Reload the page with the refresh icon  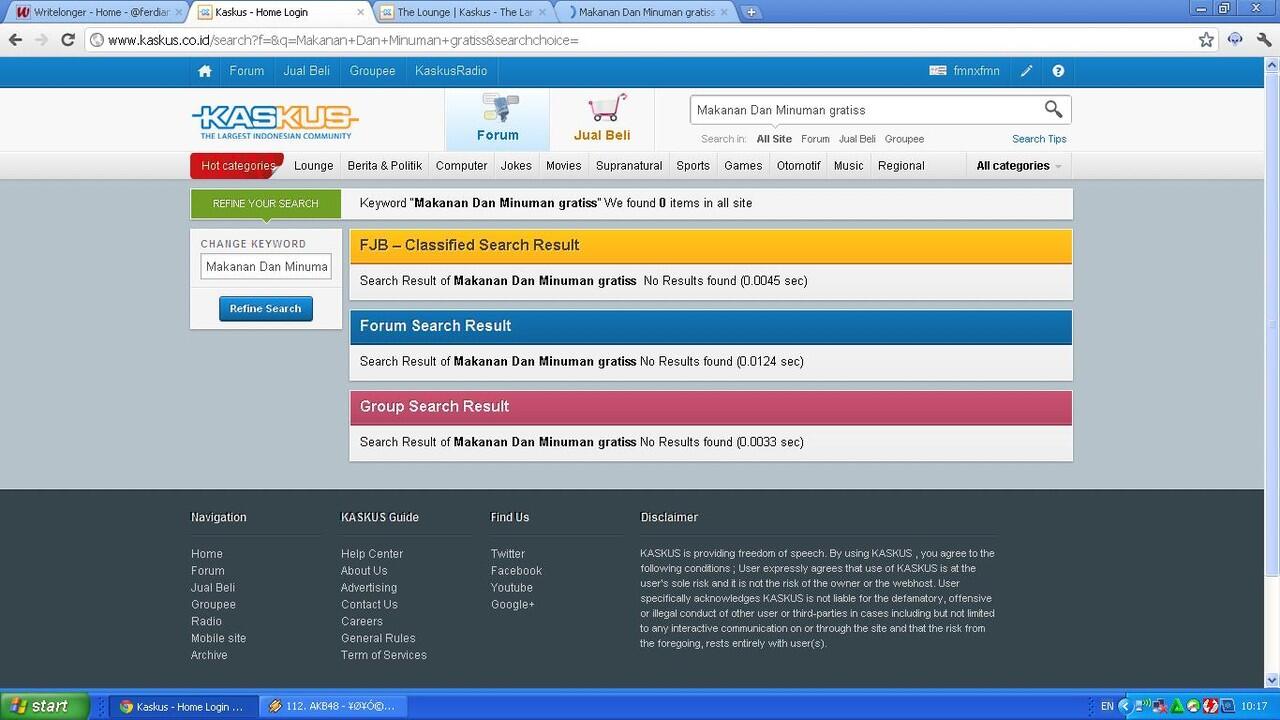(x=68, y=40)
